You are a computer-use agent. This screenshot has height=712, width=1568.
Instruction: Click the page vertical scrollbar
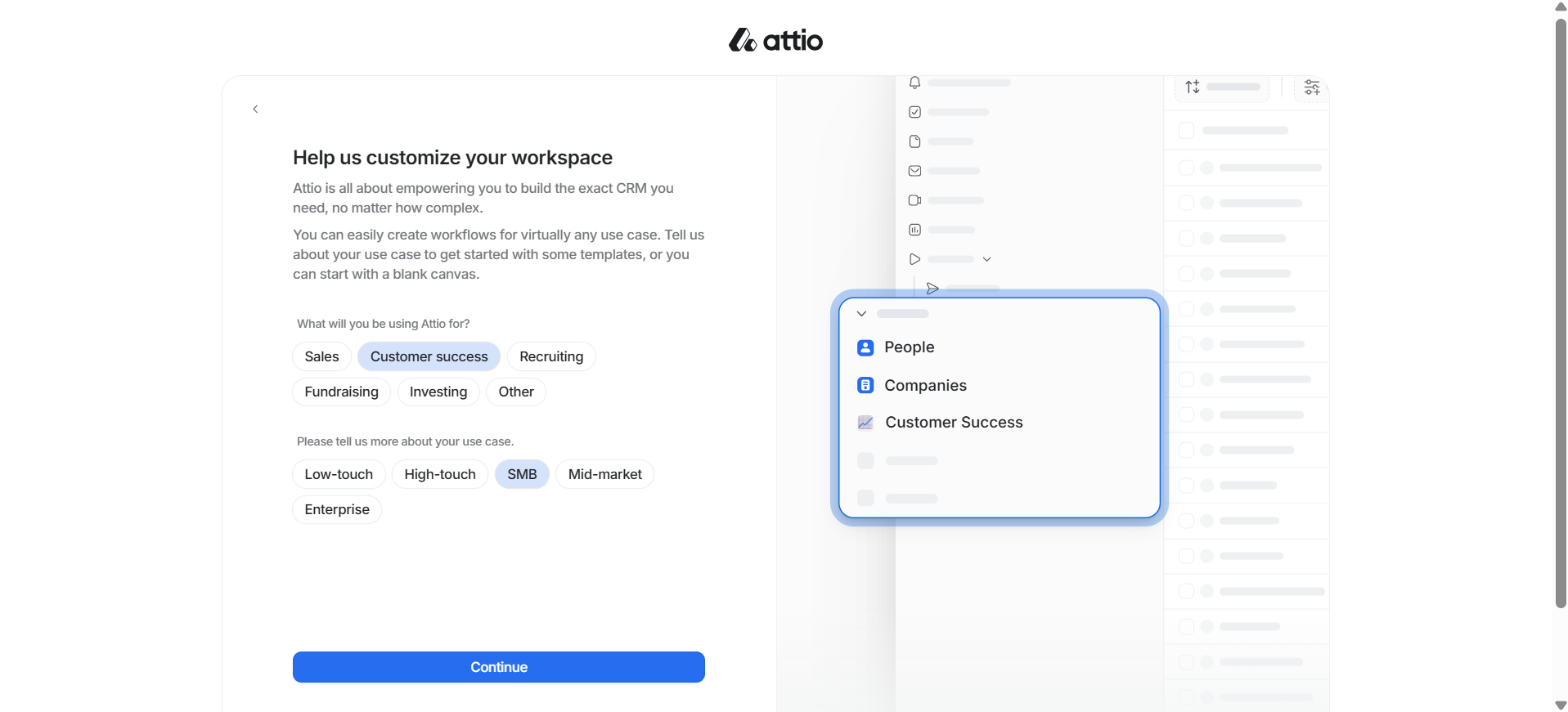click(1560, 311)
